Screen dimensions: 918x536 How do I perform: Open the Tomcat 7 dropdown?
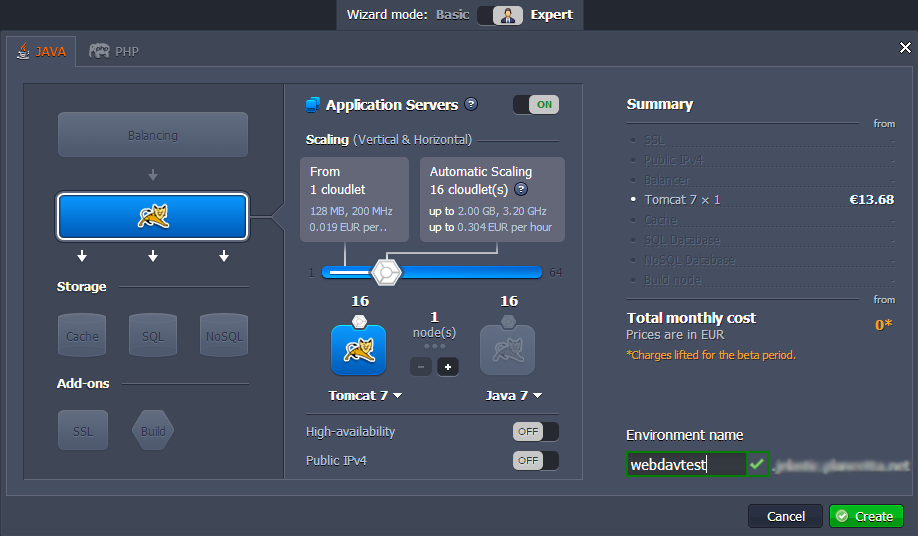point(365,396)
